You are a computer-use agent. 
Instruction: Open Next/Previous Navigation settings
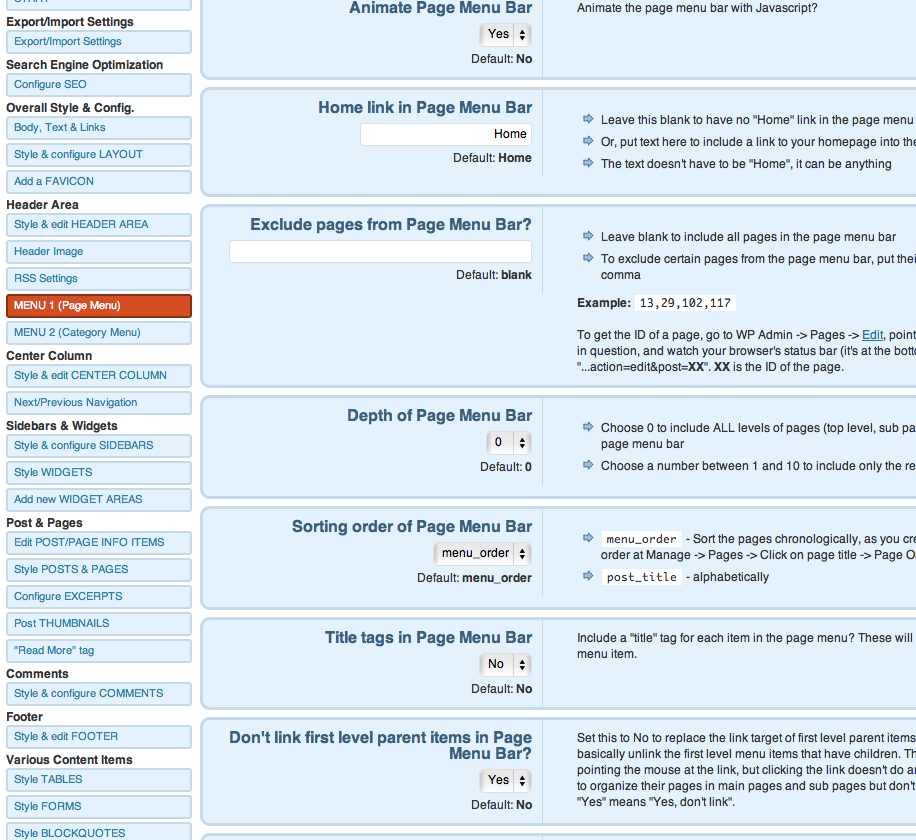pyautogui.click(x=99, y=402)
